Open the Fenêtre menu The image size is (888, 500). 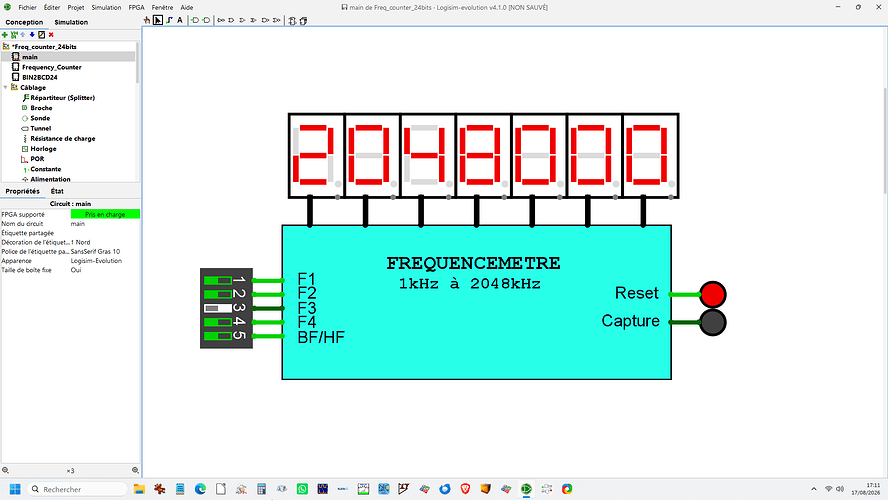[x=162, y=7]
